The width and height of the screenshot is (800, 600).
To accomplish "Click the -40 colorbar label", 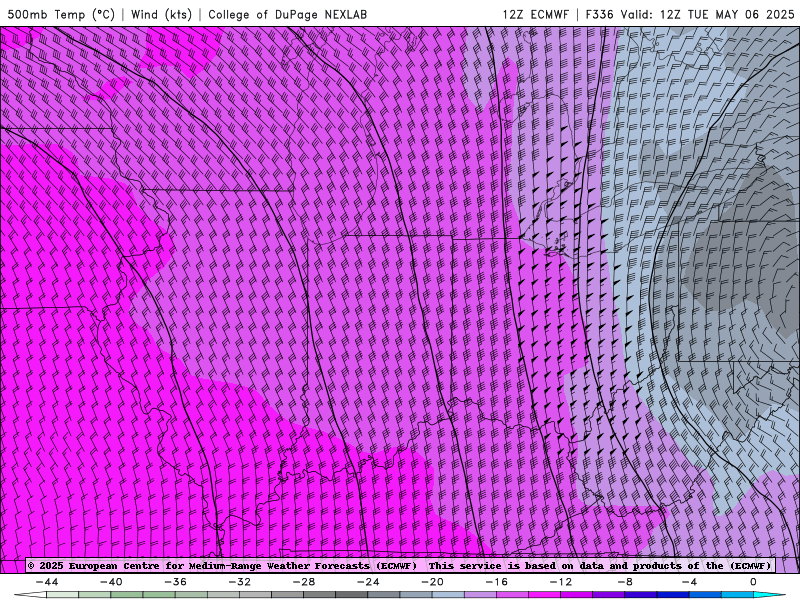I will pos(111,582).
